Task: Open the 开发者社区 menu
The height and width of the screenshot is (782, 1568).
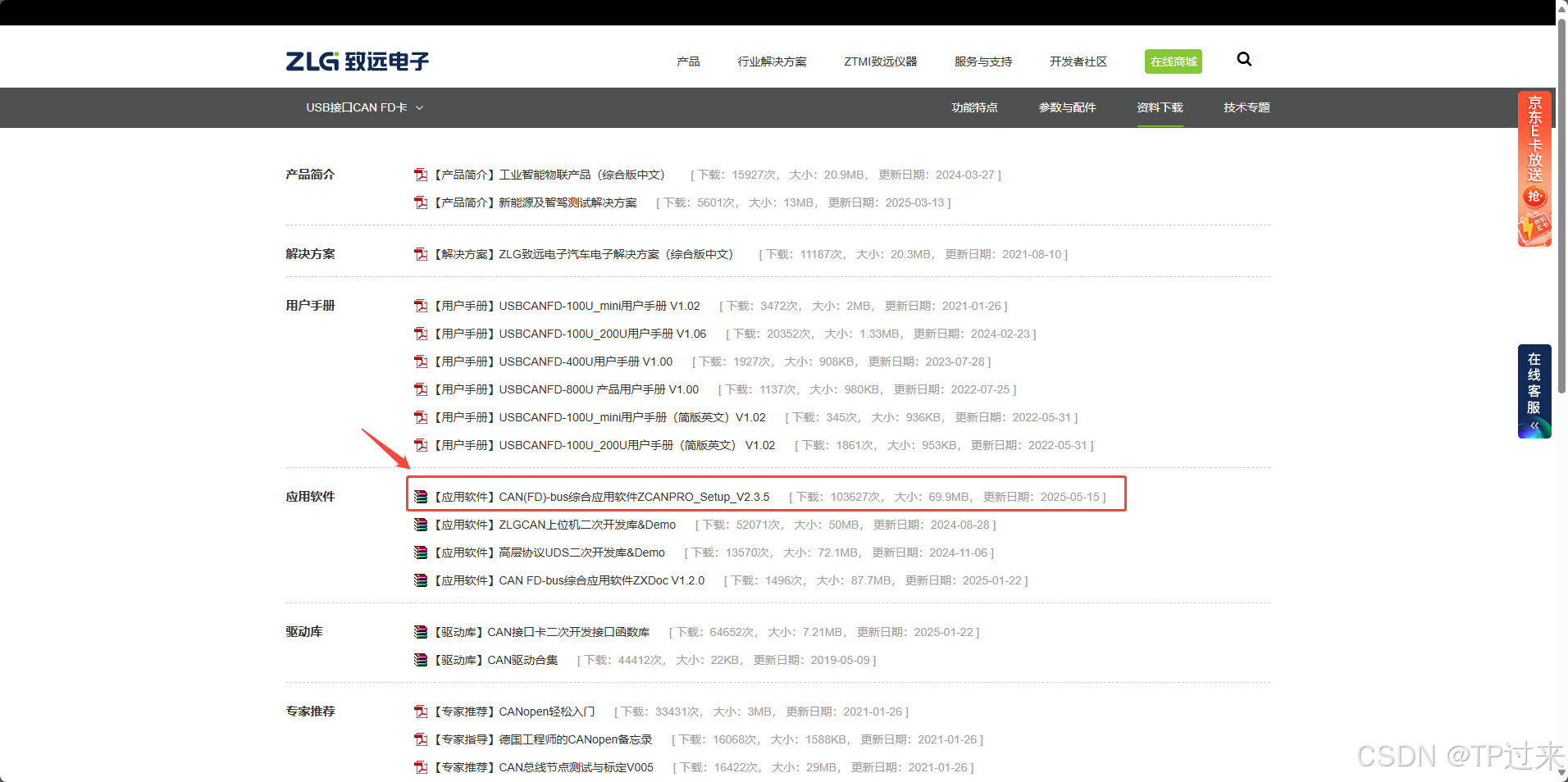Action: tap(1078, 61)
